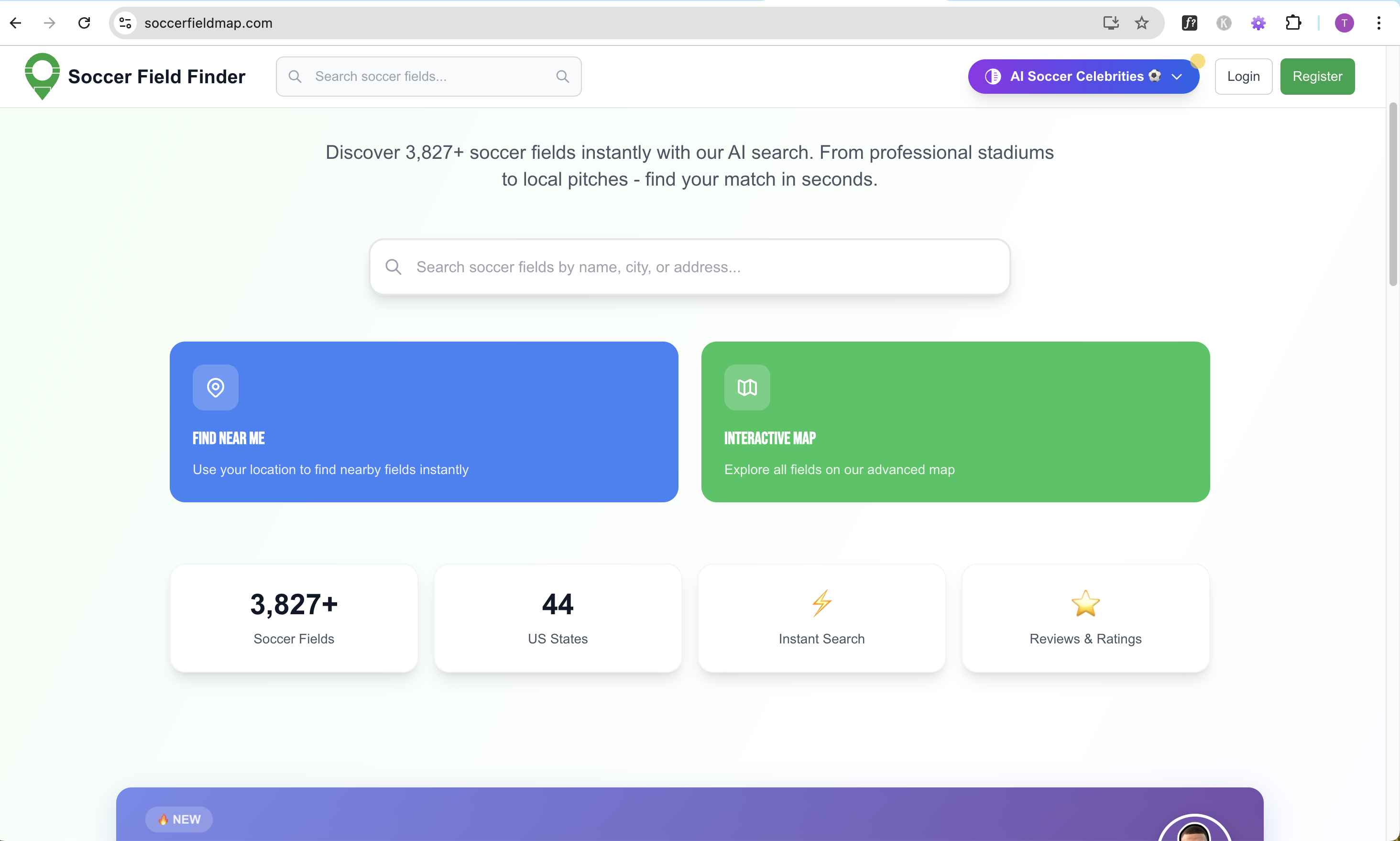
Task: Click the magnifier submit icon in header search
Action: point(562,77)
